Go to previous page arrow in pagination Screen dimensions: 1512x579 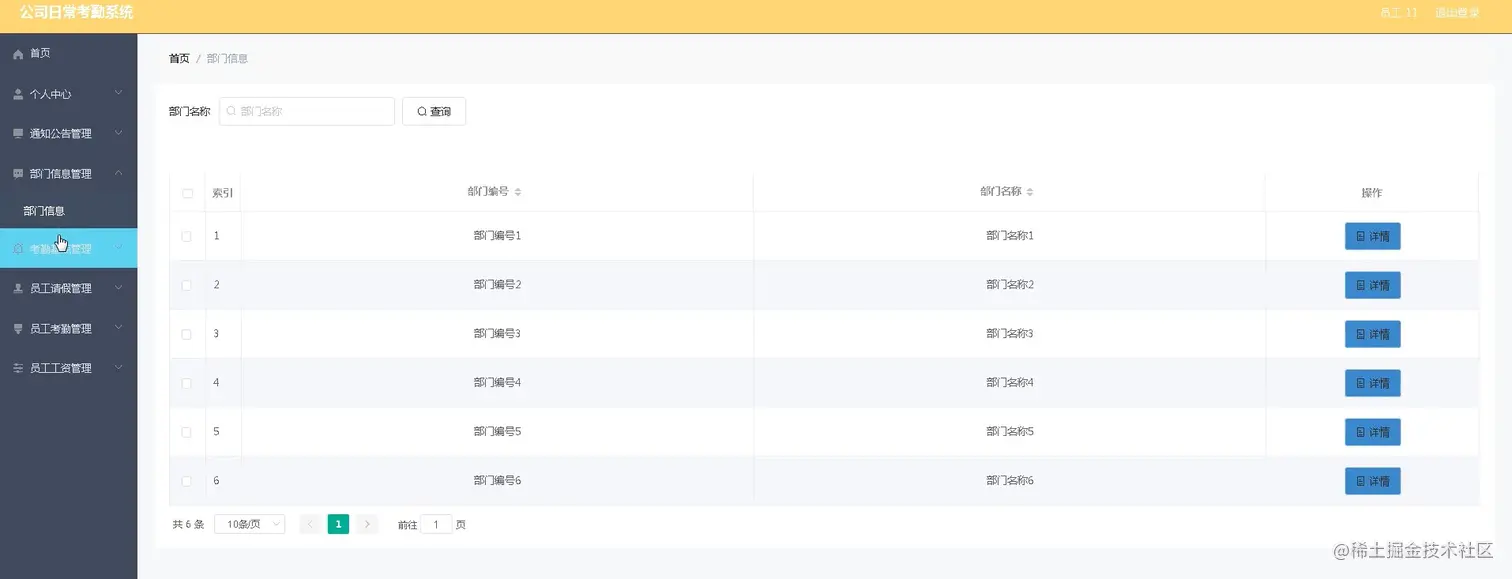310,524
